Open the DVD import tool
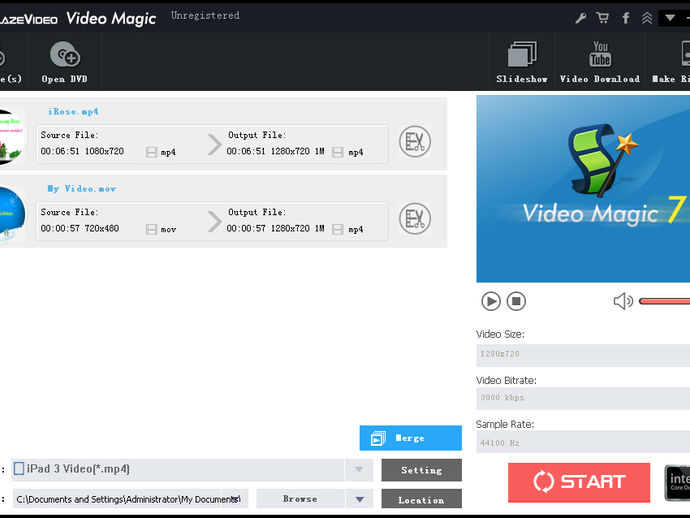This screenshot has width=690, height=518. [65, 62]
